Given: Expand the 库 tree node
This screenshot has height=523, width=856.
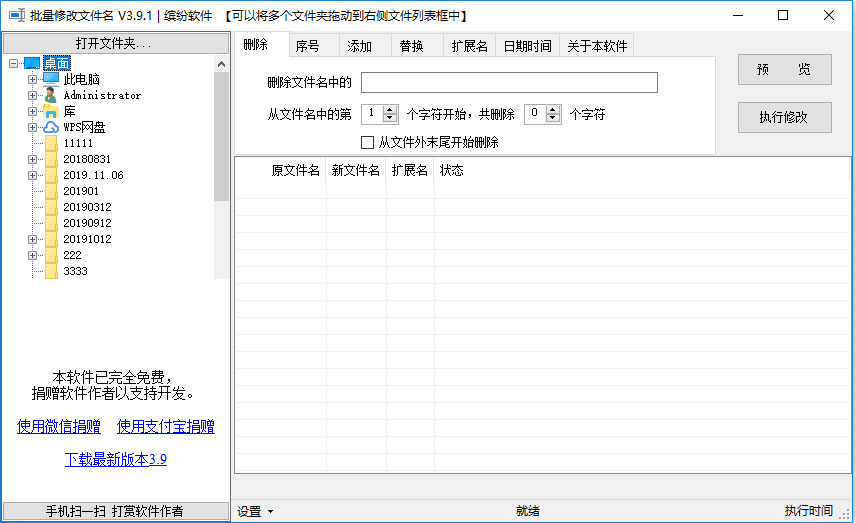Looking at the screenshot, I should pos(32,111).
